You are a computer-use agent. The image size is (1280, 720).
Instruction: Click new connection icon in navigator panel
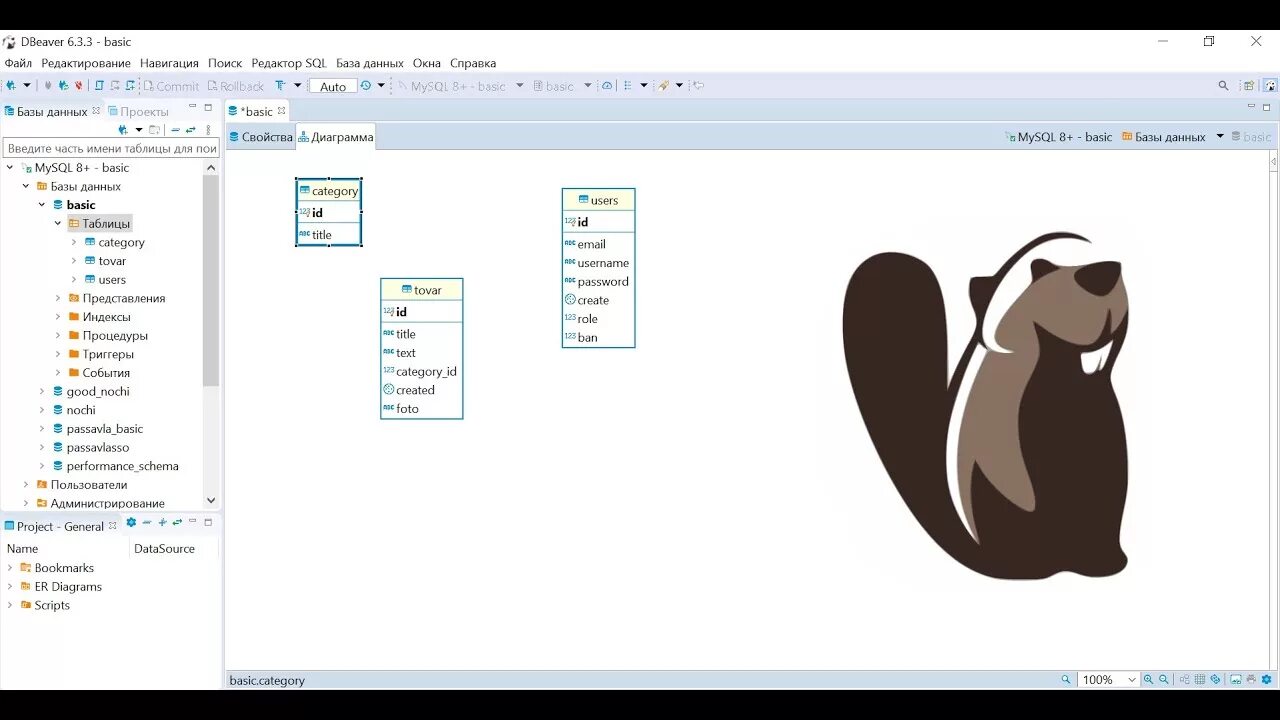click(x=123, y=130)
